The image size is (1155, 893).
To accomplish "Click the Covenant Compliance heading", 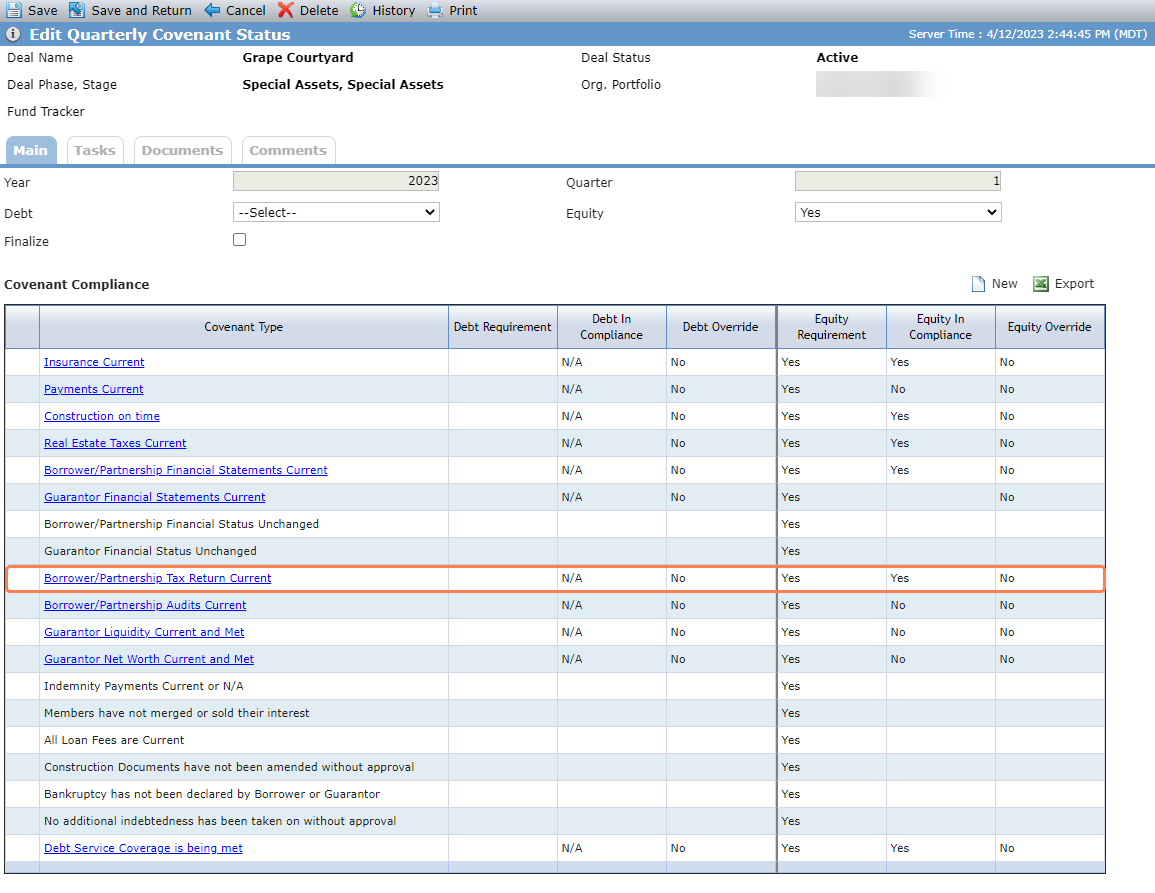I will point(77,284).
